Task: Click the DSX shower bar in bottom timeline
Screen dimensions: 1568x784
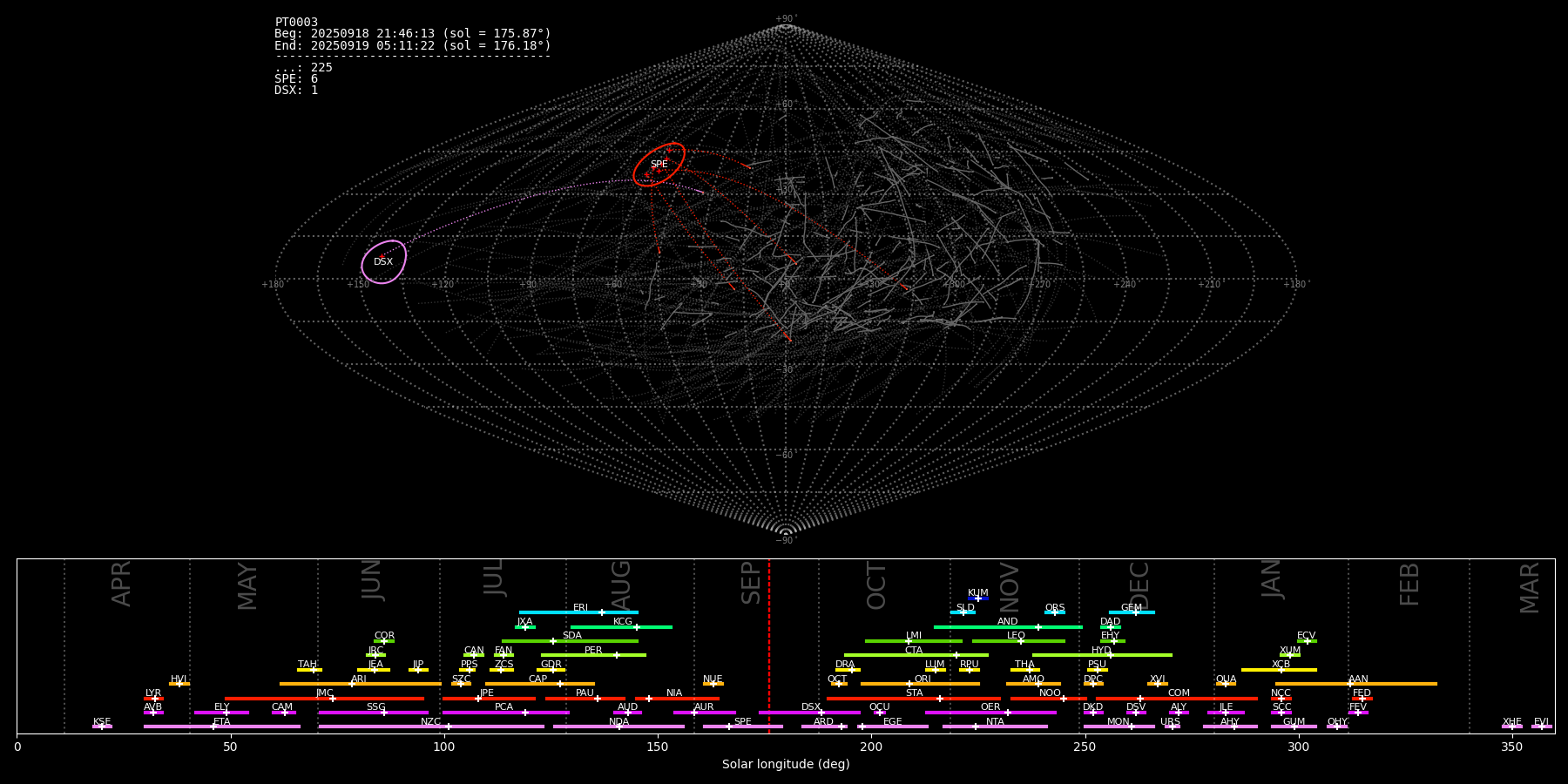Action: pyautogui.click(x=809, y=713)
